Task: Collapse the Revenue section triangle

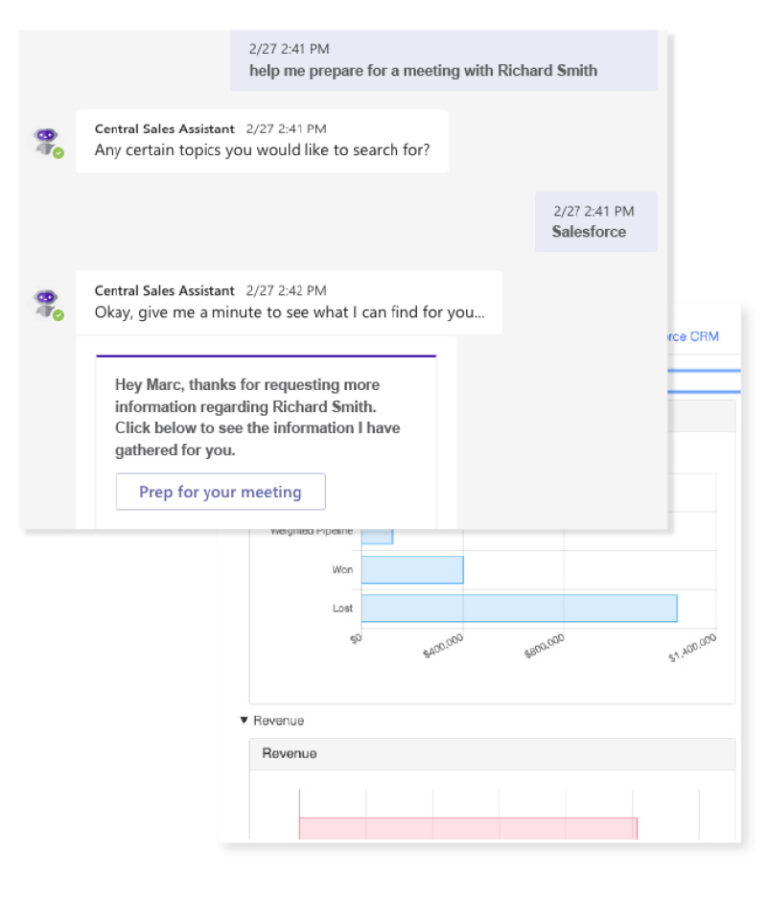Action: coord(244,720)
